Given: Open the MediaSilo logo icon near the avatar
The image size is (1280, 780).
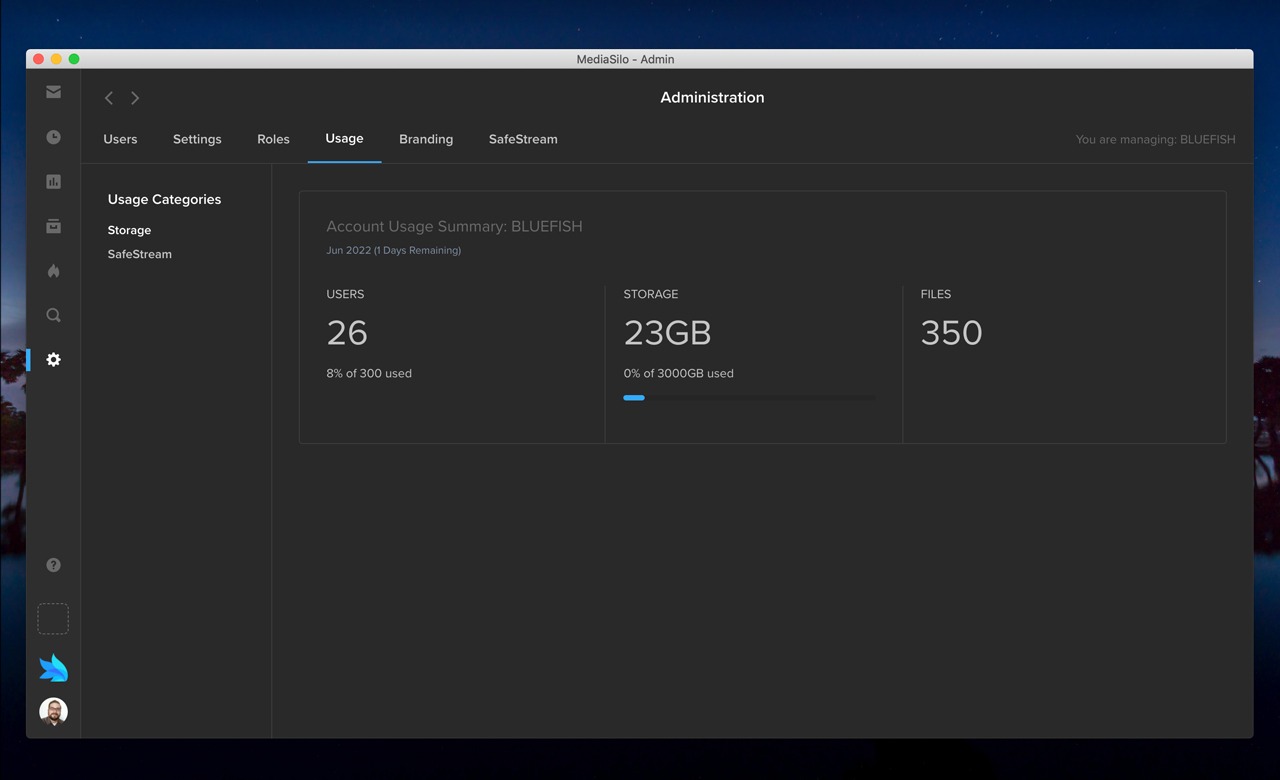Looking at the screenshot, I should coord(53,666).
